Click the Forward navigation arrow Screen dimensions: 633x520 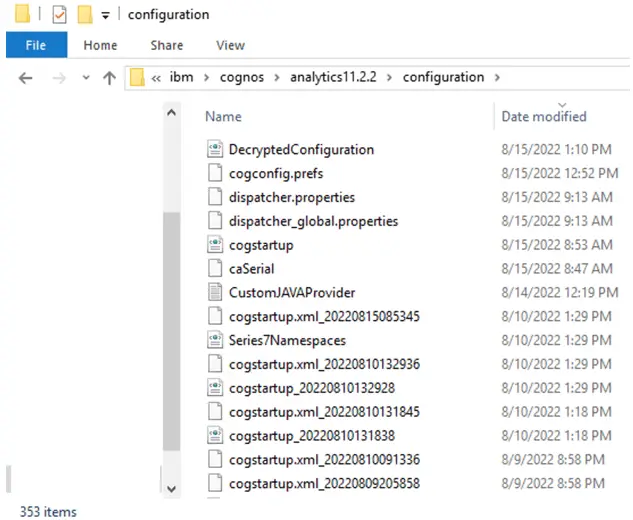pos(59,78)
